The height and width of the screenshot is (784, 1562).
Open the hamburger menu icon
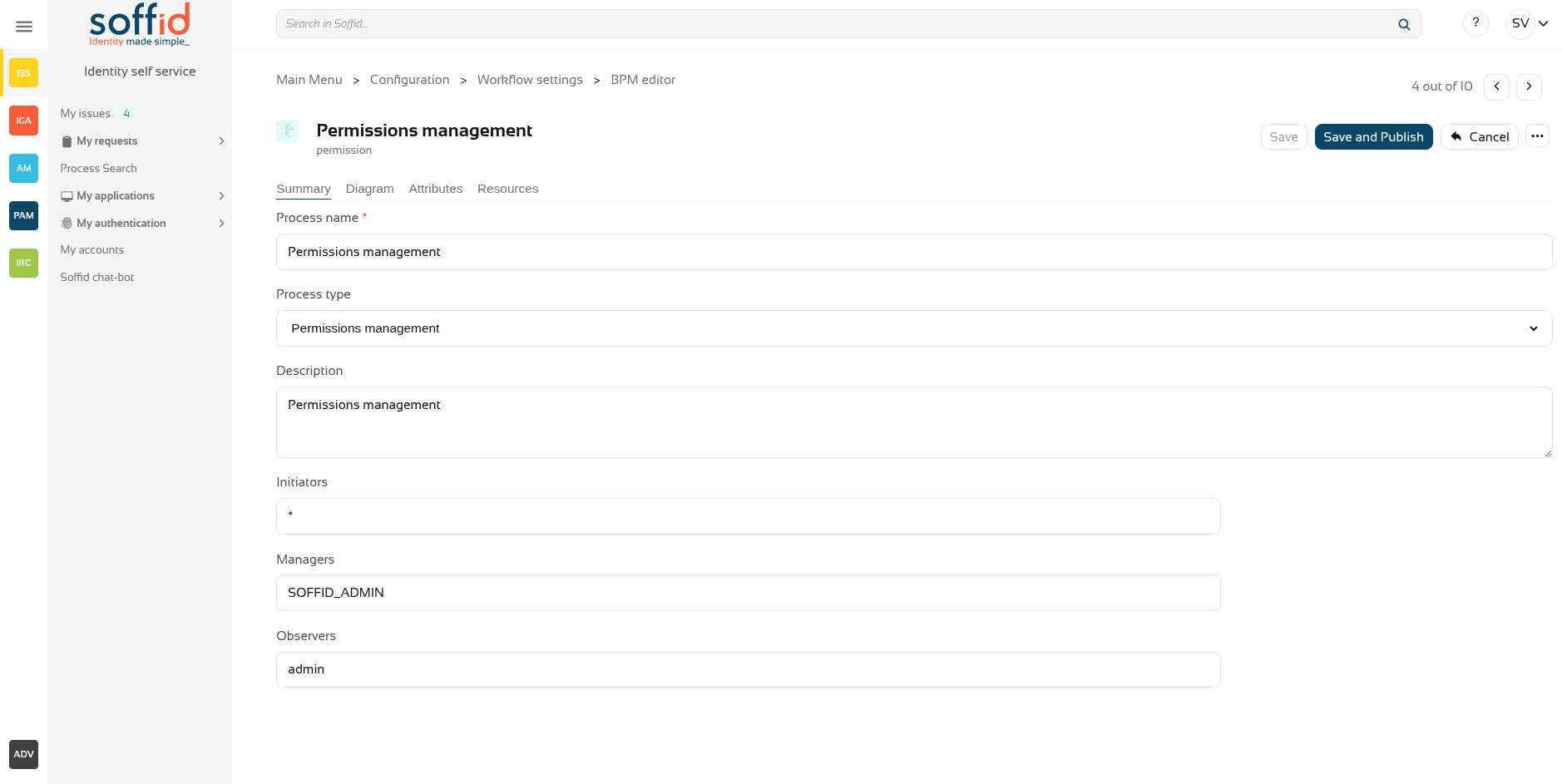(24, 27)
